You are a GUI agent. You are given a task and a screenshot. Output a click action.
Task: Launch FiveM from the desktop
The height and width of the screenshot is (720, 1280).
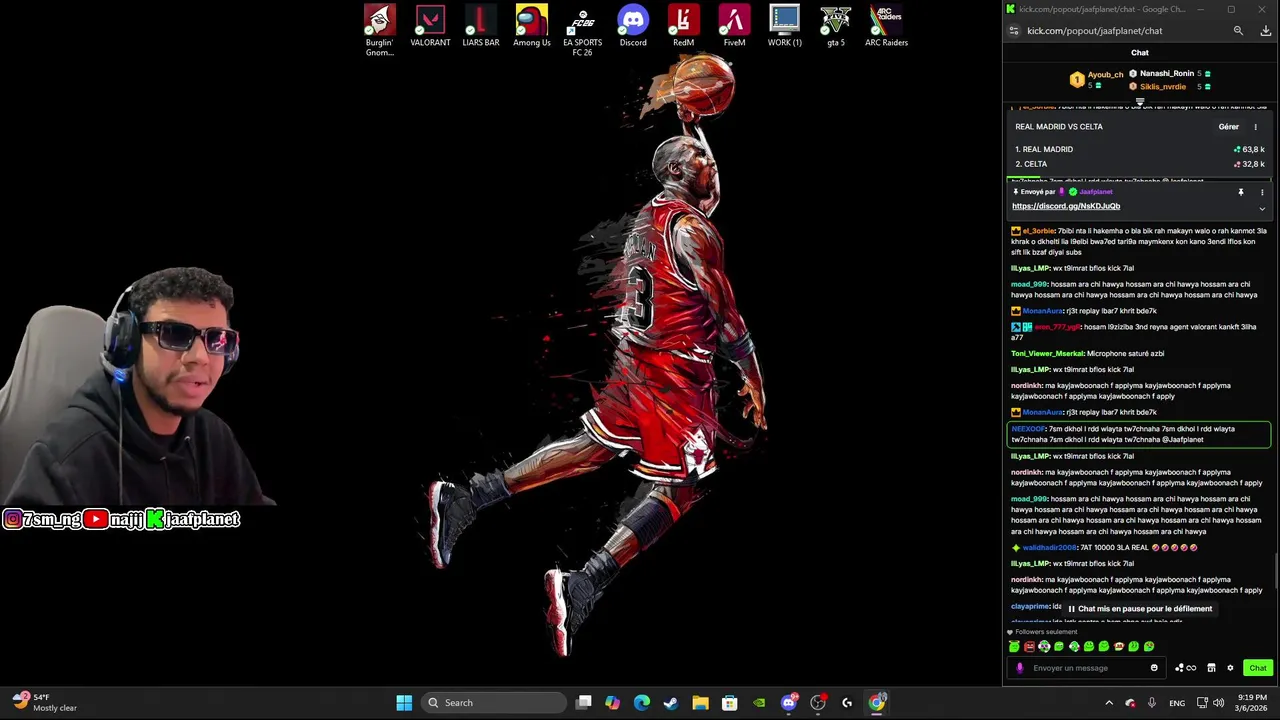(734, 26)
